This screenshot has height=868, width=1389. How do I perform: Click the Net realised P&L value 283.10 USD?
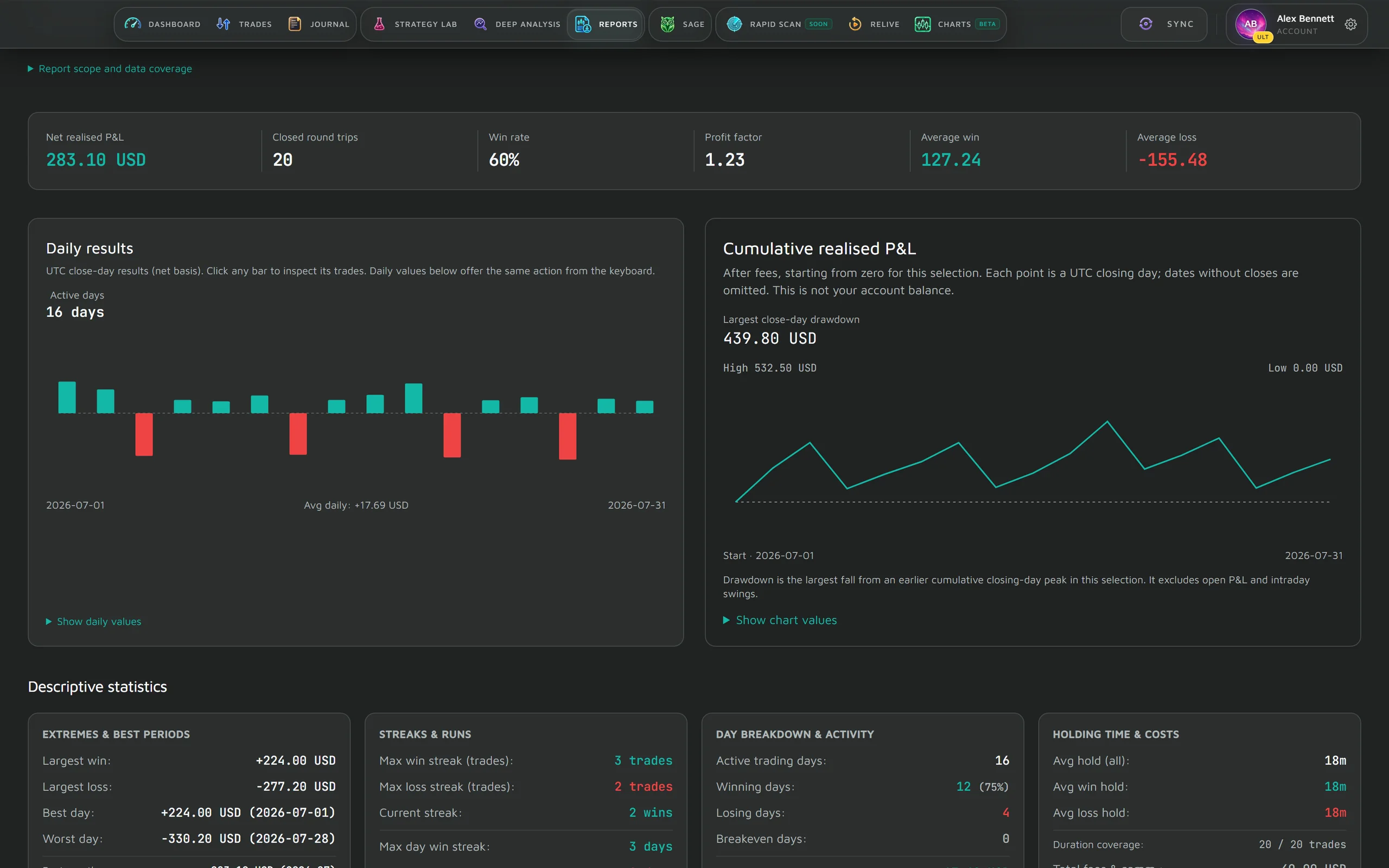(x=96, y=159)
